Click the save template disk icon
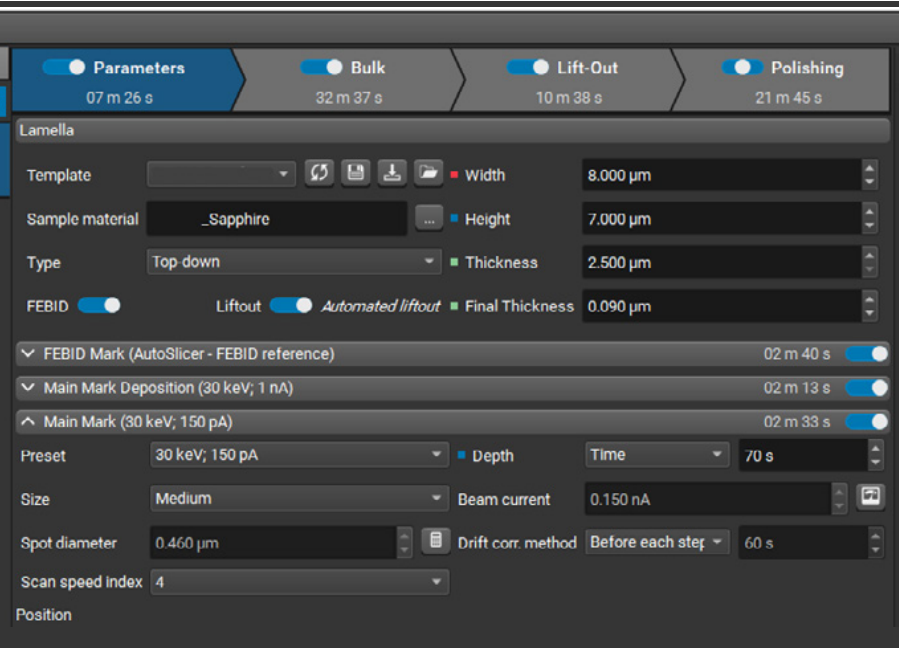This screenshot has width=899, height=648. [354, 173]
